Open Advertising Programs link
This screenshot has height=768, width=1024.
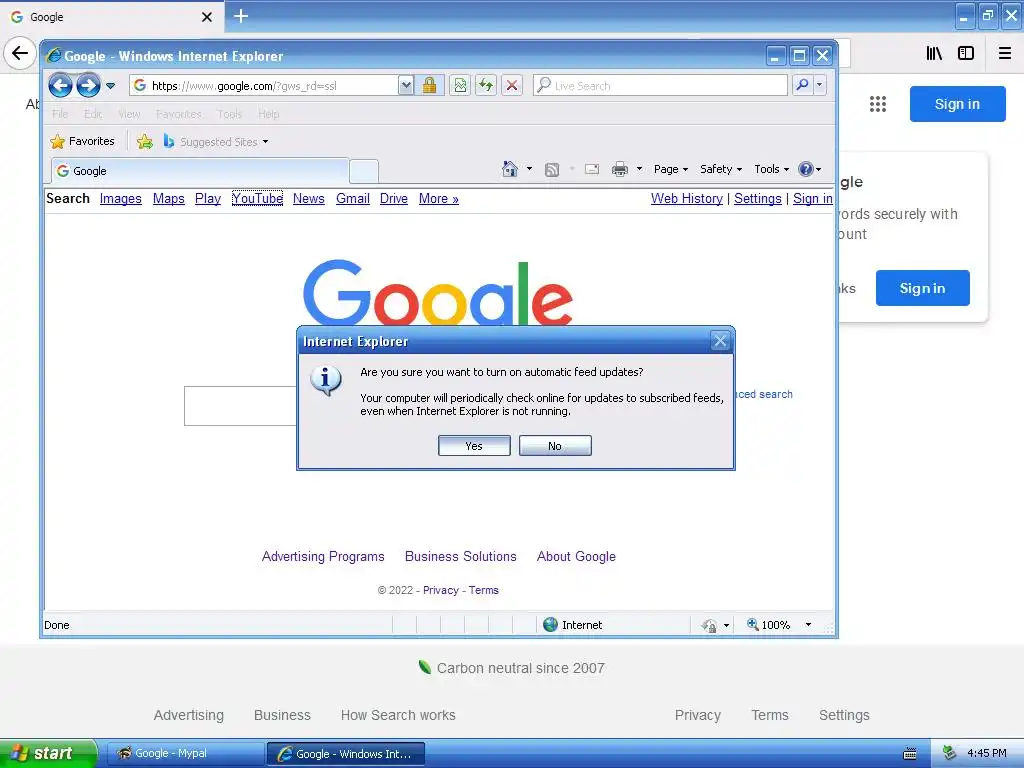[x=323, y=556]
